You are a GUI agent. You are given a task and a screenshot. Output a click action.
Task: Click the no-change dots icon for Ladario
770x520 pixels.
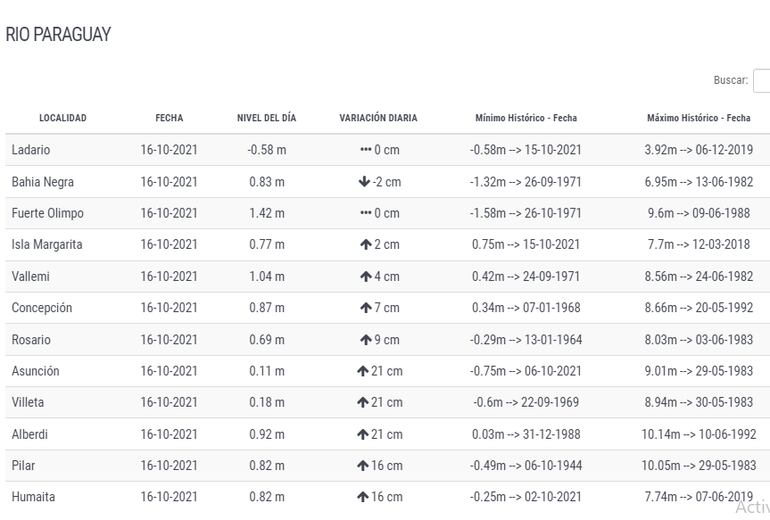coord(366,150)
